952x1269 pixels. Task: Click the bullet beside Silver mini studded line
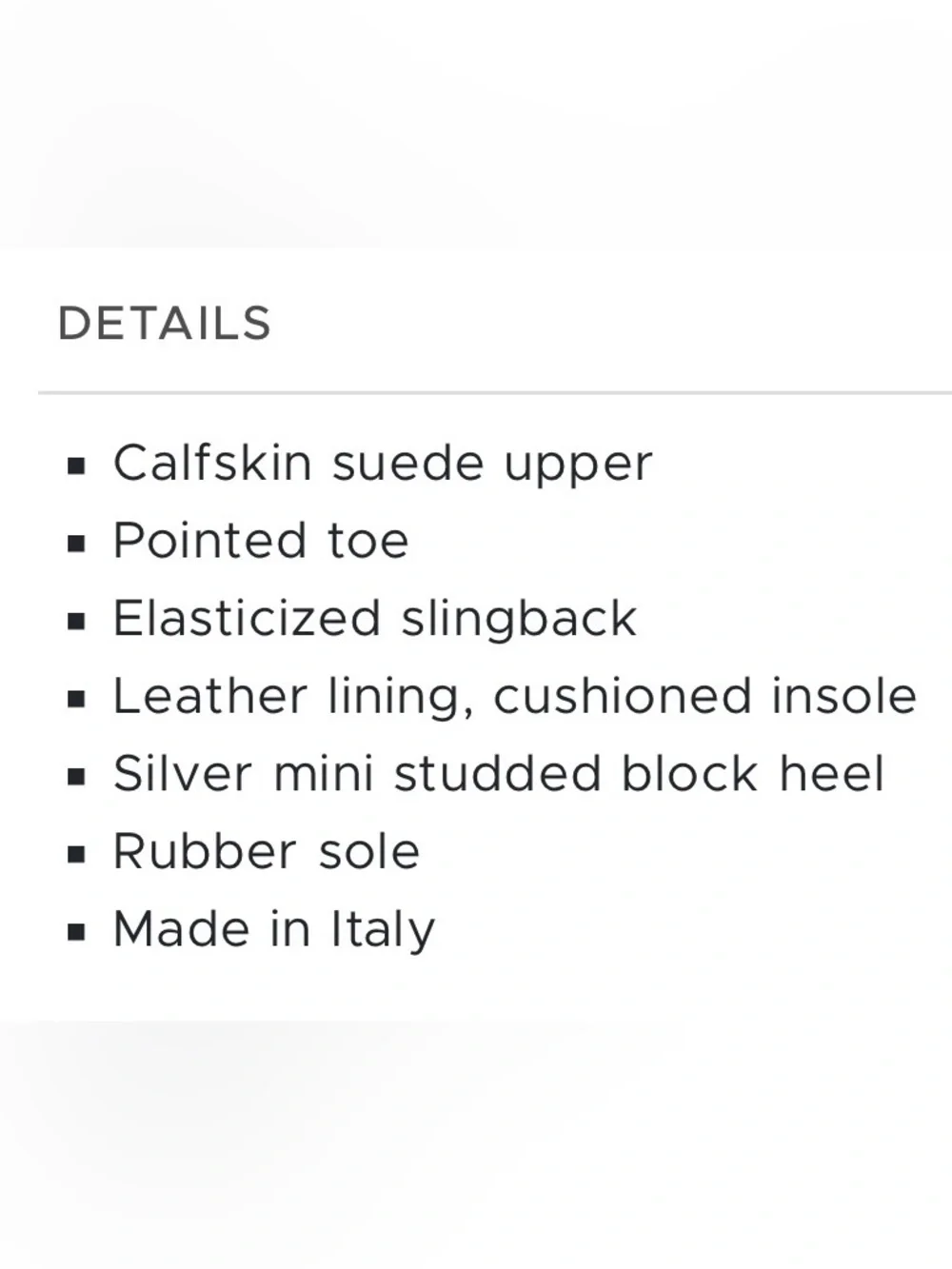coord(77,777)
